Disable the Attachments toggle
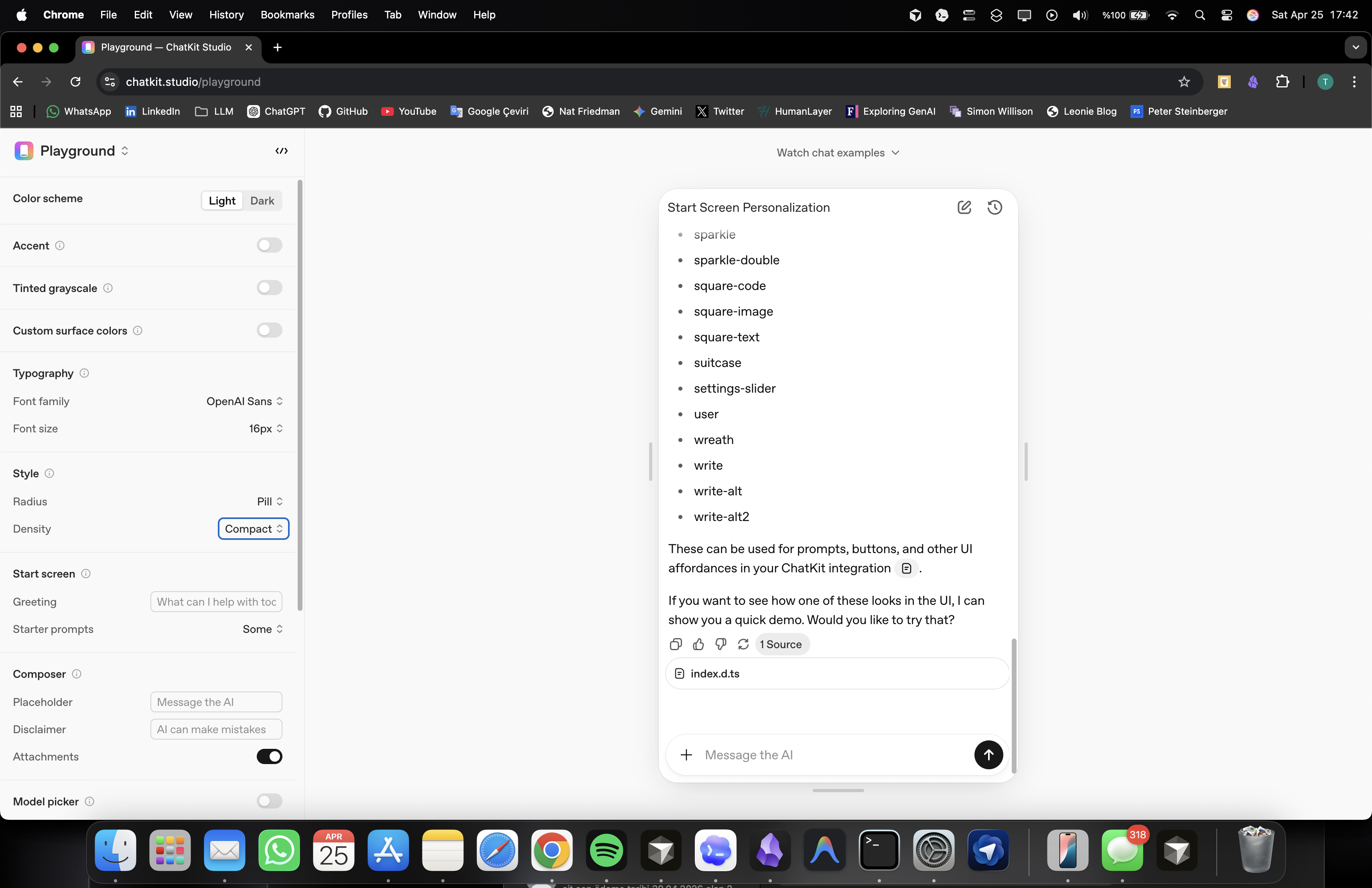This screenshot has height=888, width=1372. click(269, 756)
